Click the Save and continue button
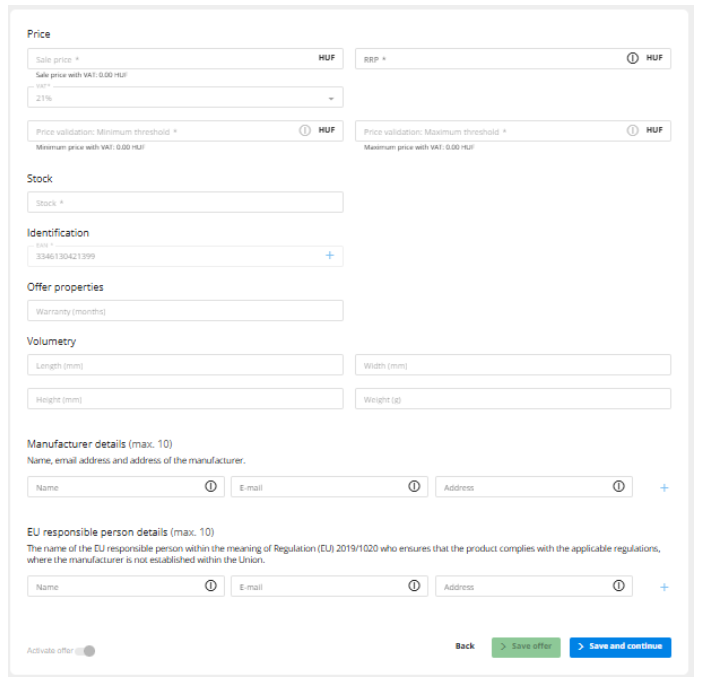Image resolution: width=701 pixels, height=683 pixels. tap(620, 647)
